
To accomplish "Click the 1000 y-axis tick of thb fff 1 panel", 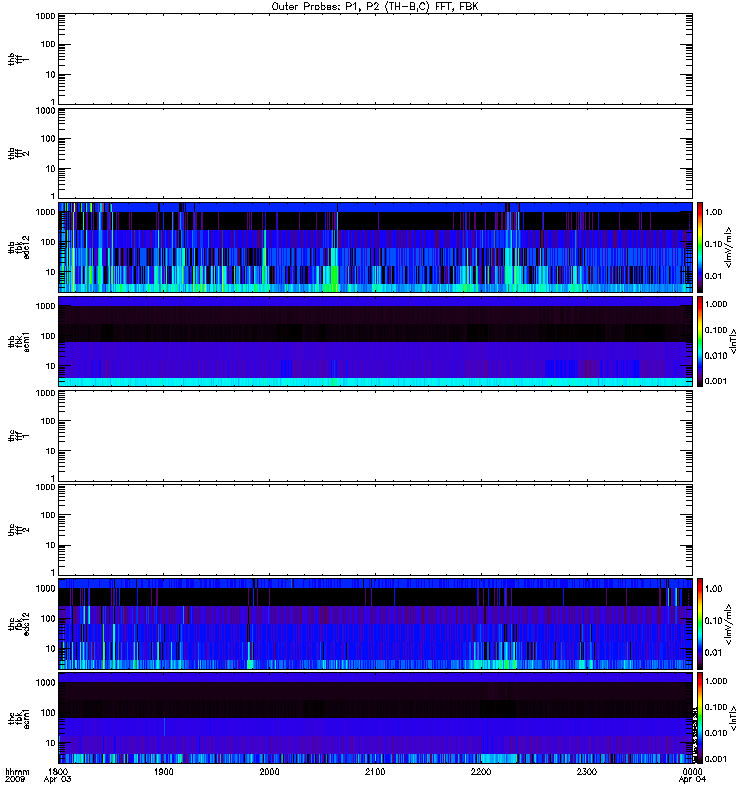I will (46, 16).
